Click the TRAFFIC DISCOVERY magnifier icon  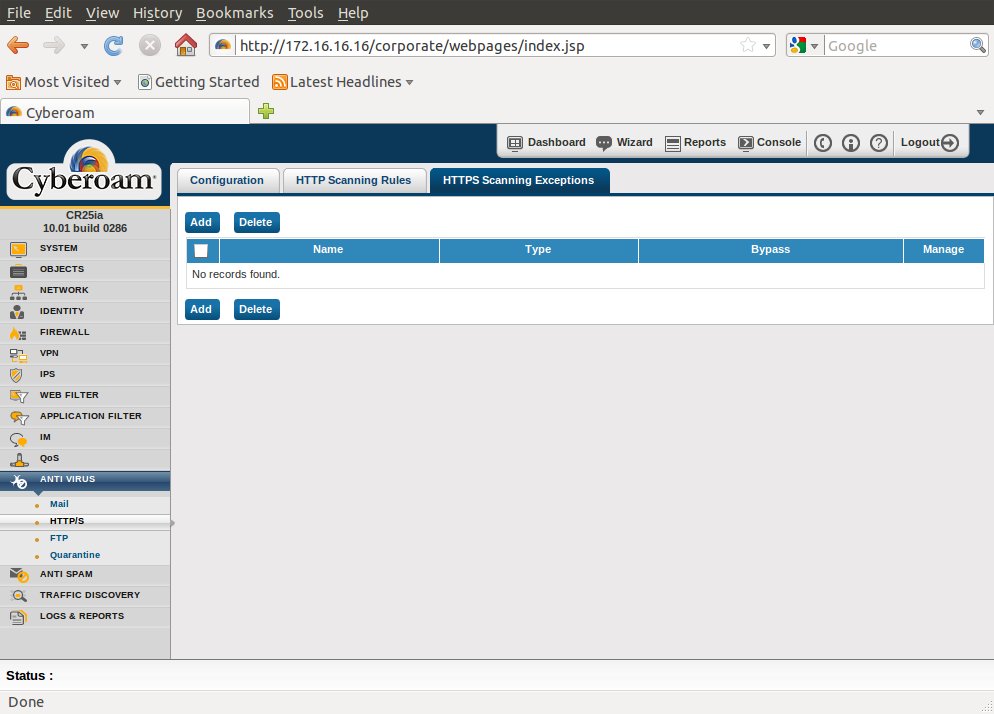(19, 595)
